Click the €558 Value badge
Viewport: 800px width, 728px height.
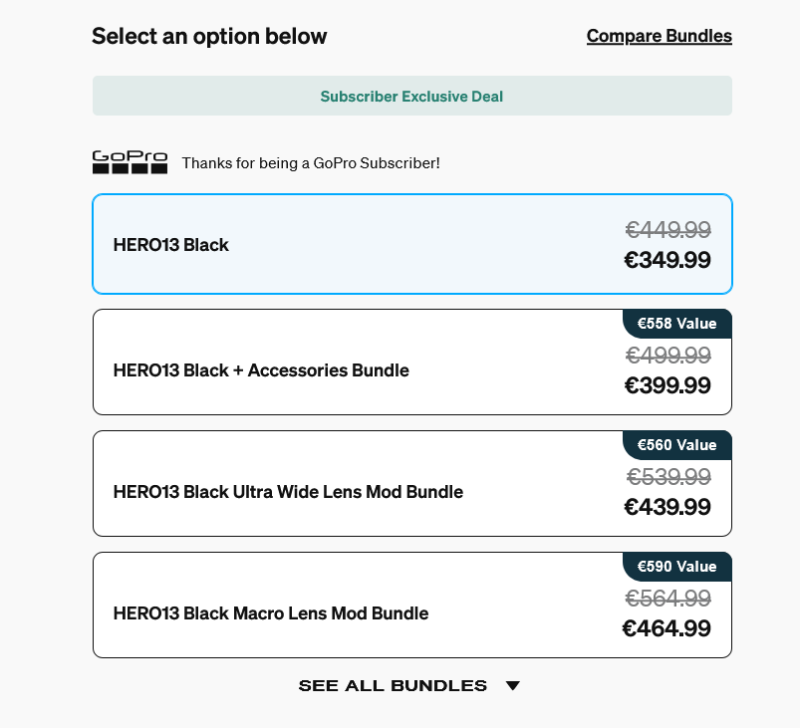click(x=677, y=323)
